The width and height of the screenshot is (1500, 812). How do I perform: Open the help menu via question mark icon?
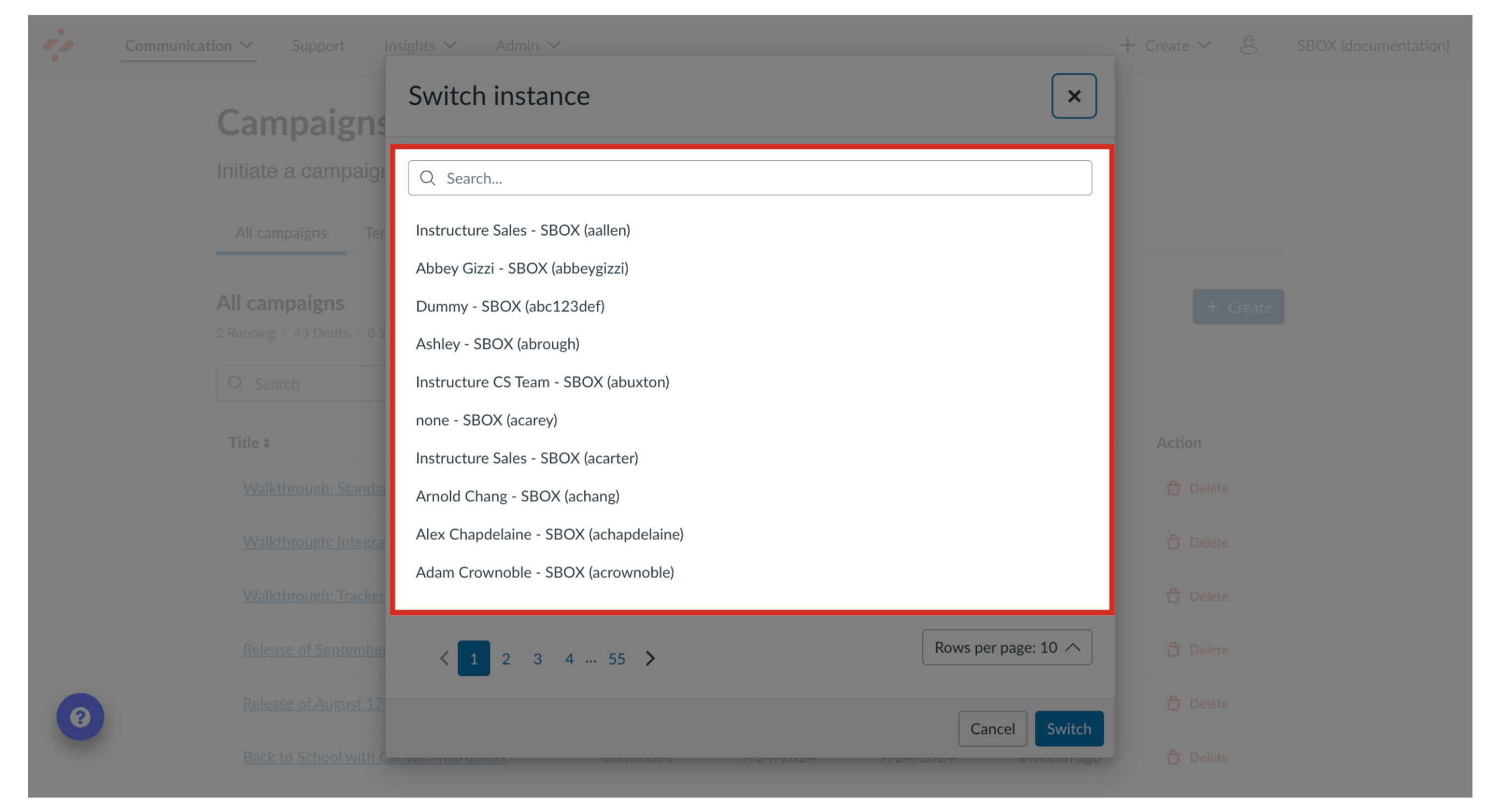(x=80, y=716)
